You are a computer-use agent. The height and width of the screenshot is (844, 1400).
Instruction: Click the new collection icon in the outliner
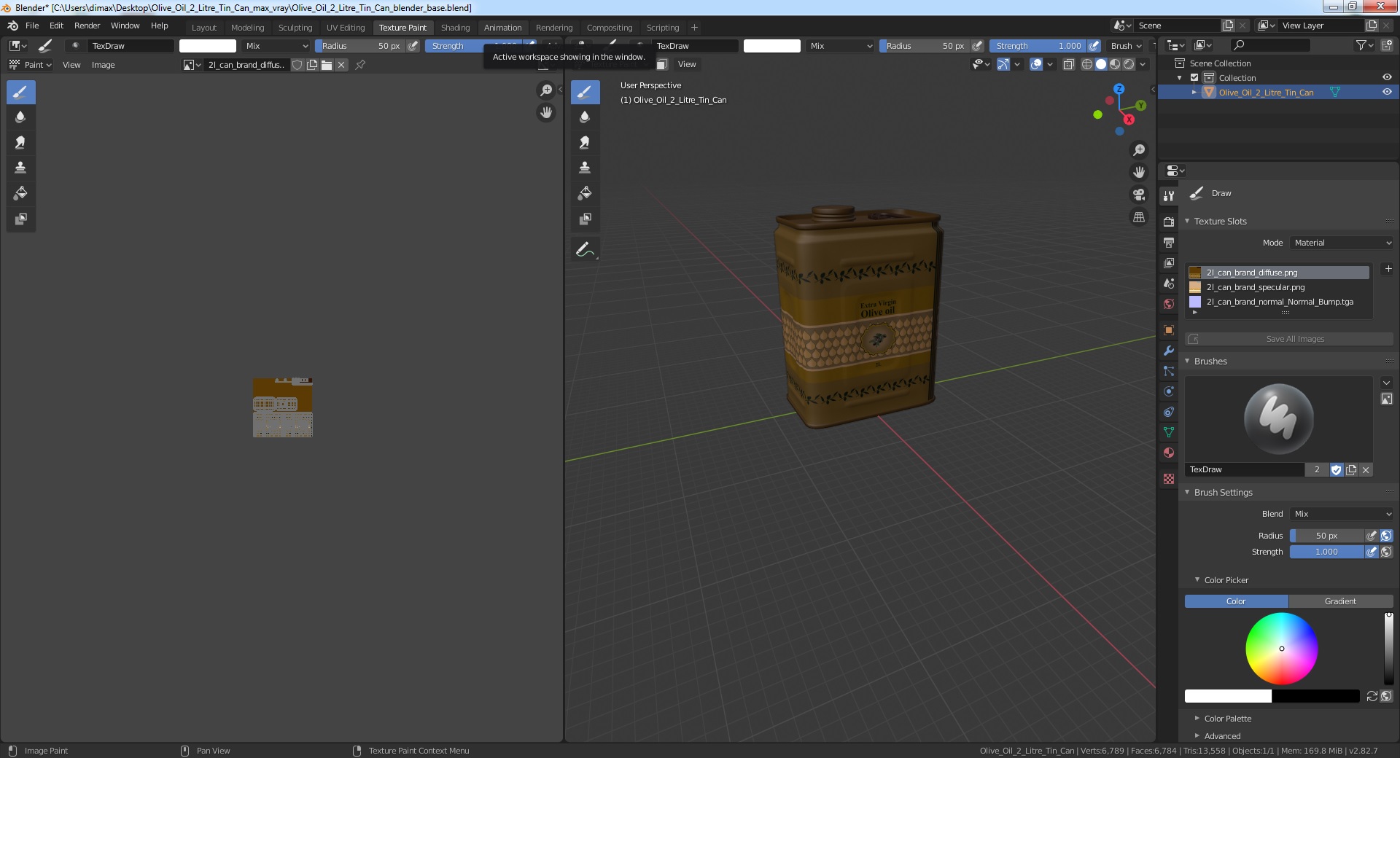coord(1386,45)
